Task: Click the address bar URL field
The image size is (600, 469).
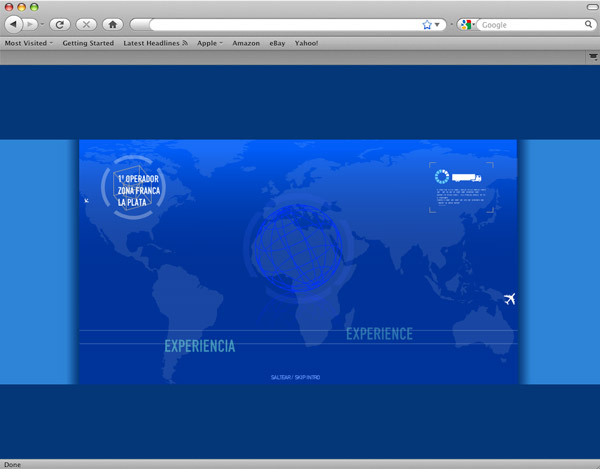Action: point(280,23)
